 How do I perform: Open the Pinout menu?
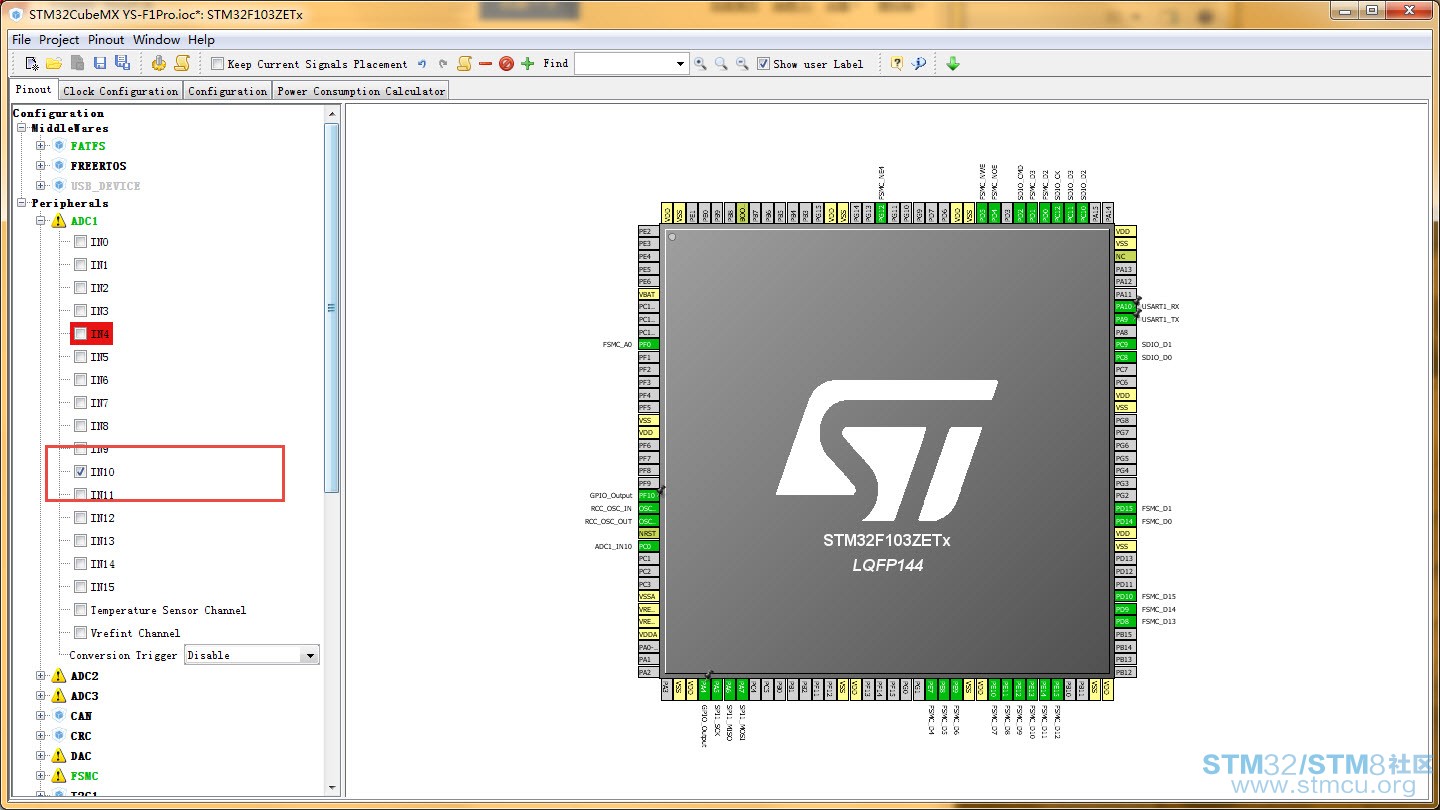pos(106,40)
